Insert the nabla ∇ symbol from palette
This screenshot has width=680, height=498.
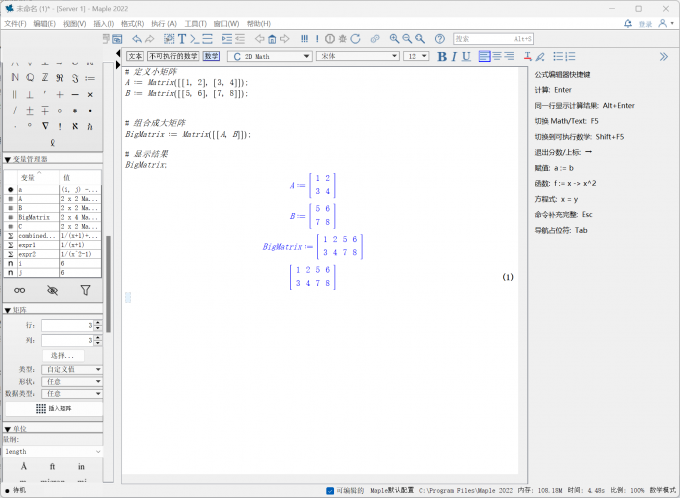pyautogui.click(x=45, y=126)
